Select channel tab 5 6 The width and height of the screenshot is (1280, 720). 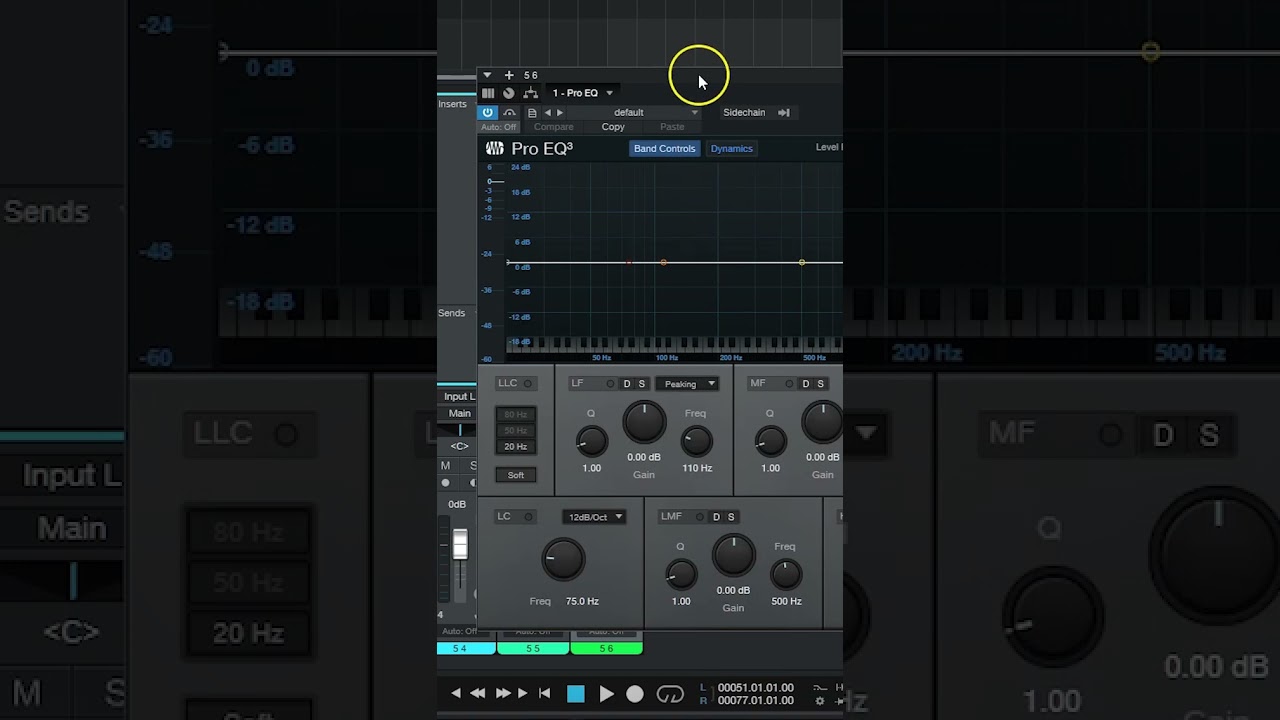(x=606, y=648)
